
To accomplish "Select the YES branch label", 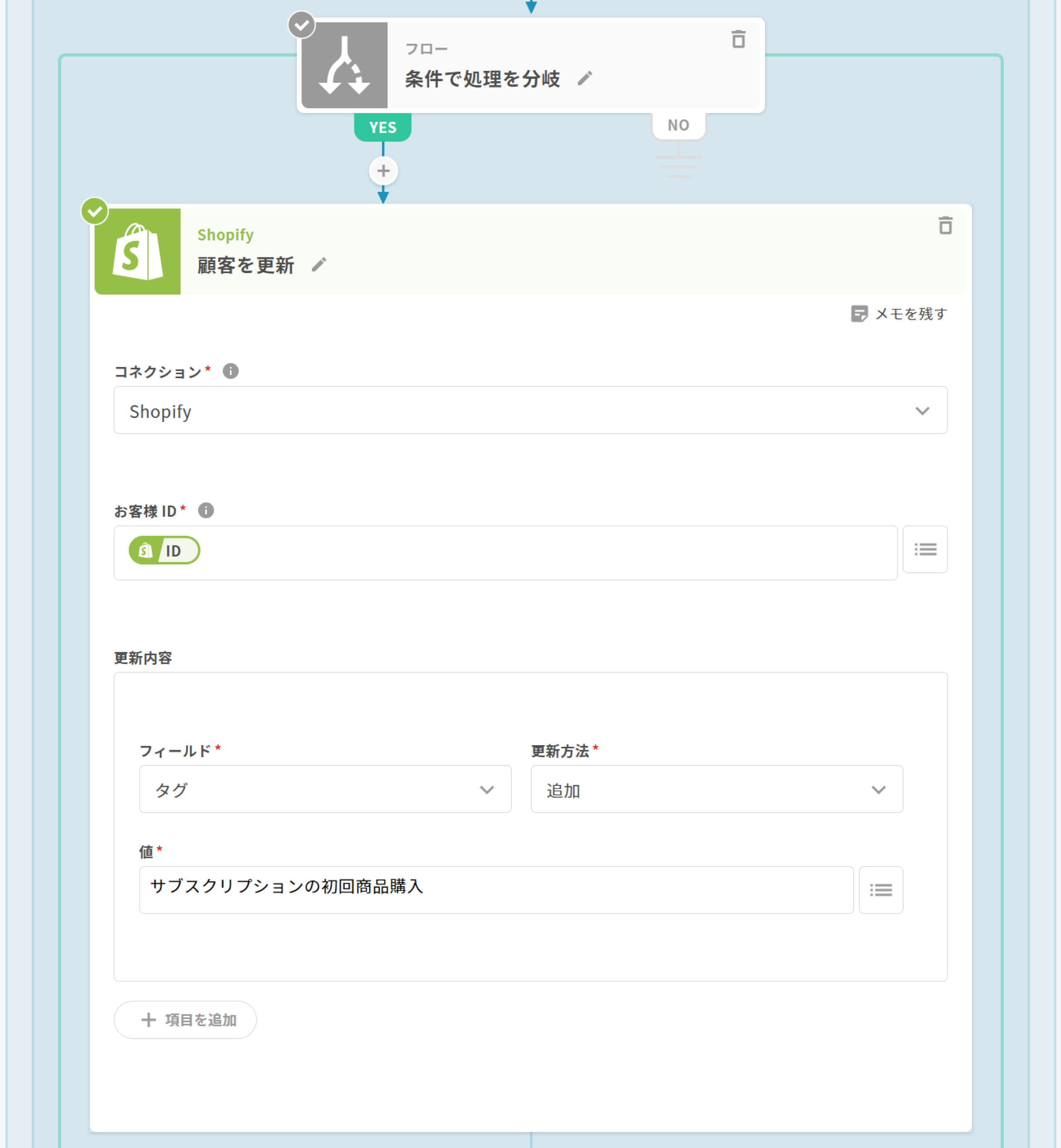I will pyautogui.click(x=383, y=127).
